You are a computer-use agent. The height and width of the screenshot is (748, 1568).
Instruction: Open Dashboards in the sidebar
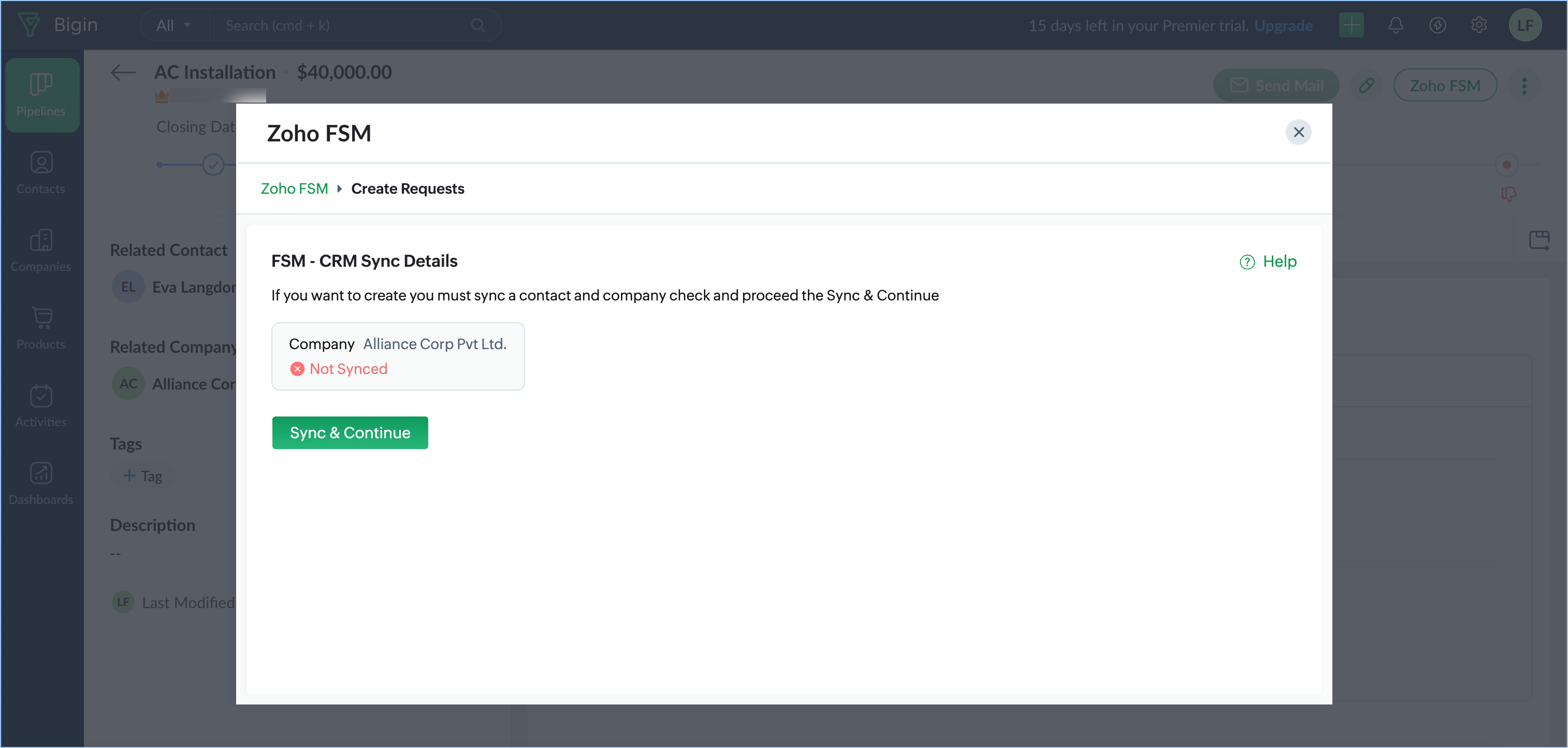point(41,483)
